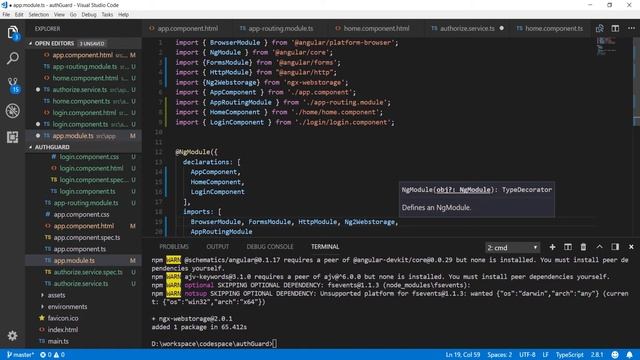The image size is (640, 360).
Task: Select the terminal instance dropdown 2: cmd
Action: (x=512, y=247)
